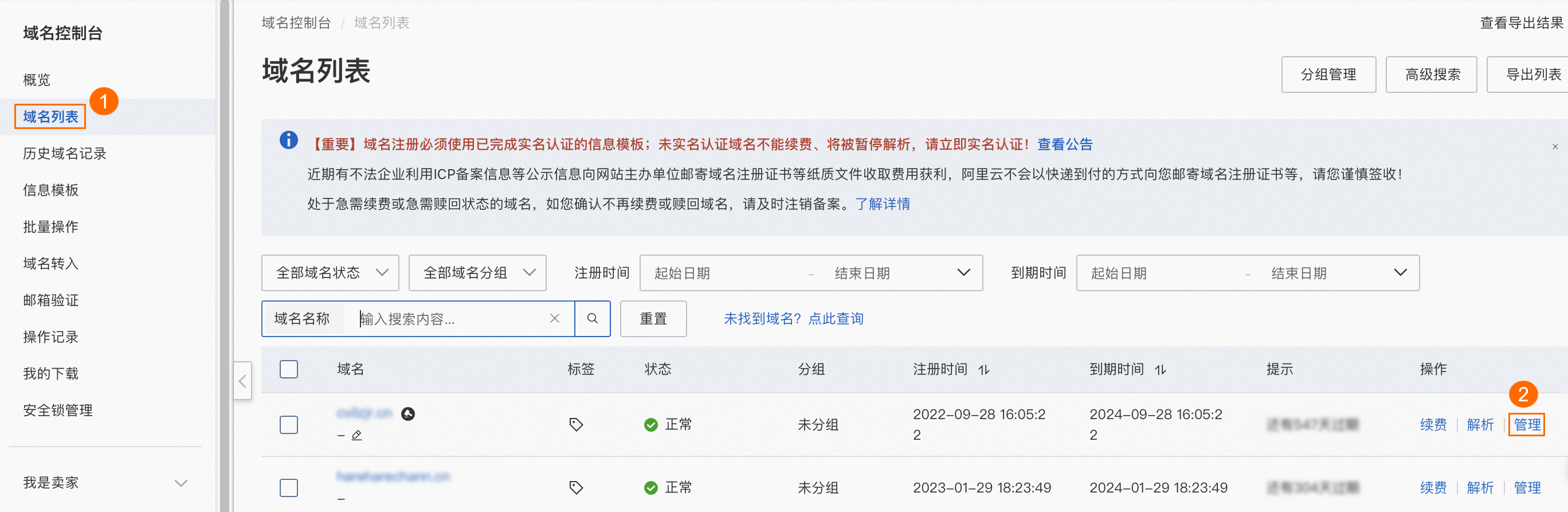The image size is (1568, 512).
Task: Click the tag icon in first domain row
Action: tap(576, 424)
